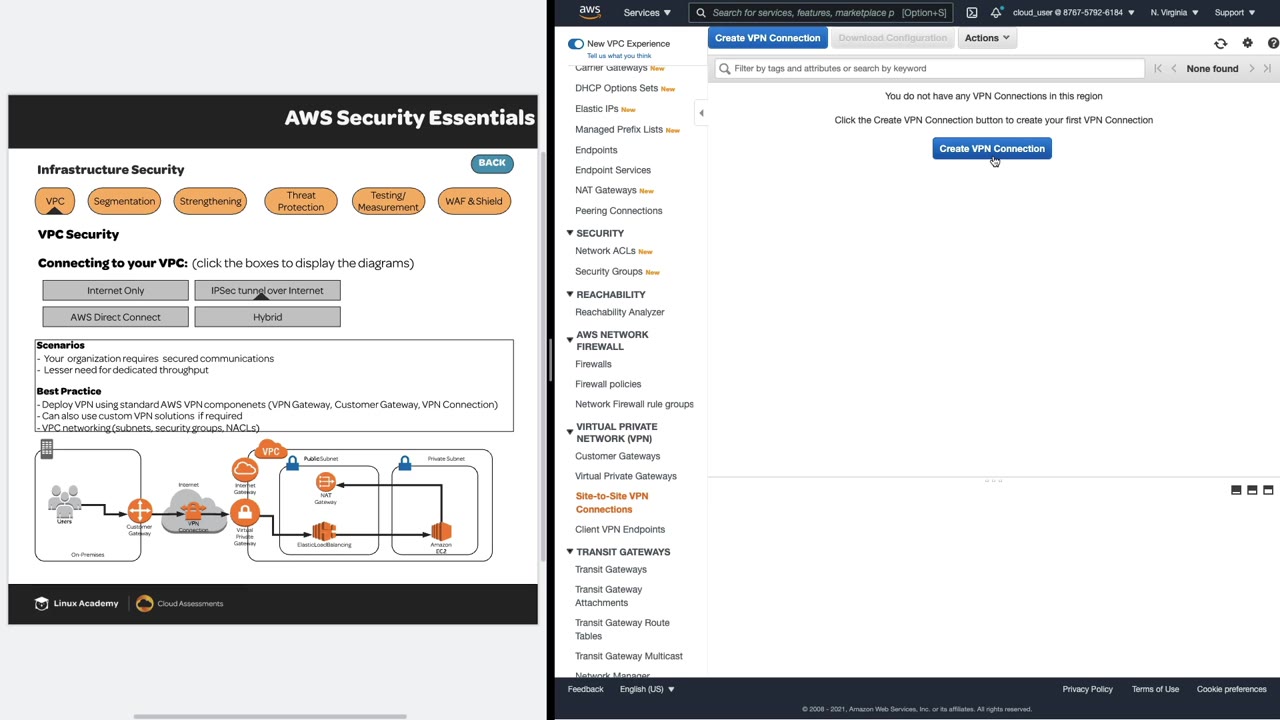
Task: Toggle the New VPC Experience switch
Action: point(575,44)
